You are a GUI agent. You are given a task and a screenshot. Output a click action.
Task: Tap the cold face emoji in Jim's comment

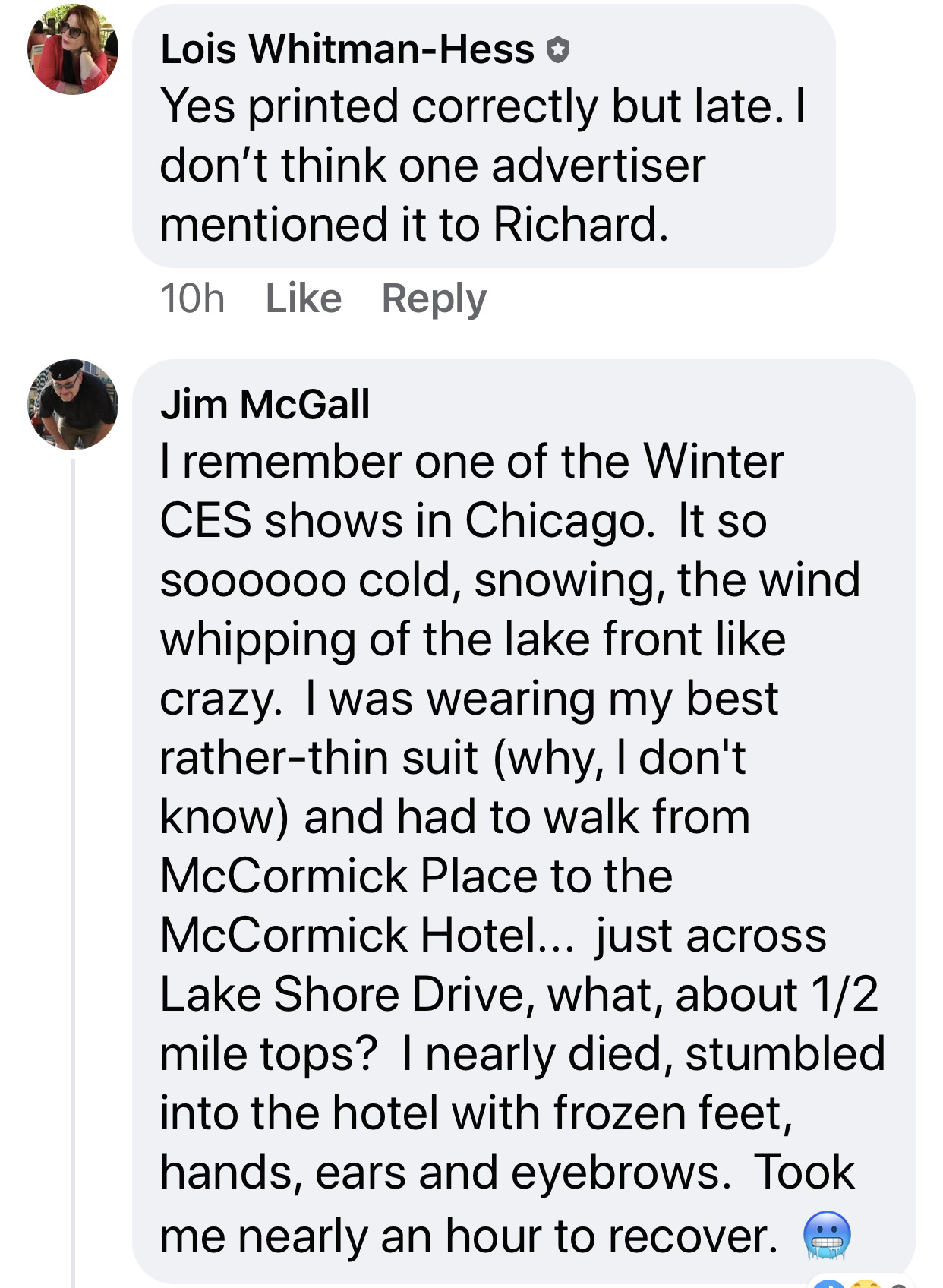click(827, 1236)
